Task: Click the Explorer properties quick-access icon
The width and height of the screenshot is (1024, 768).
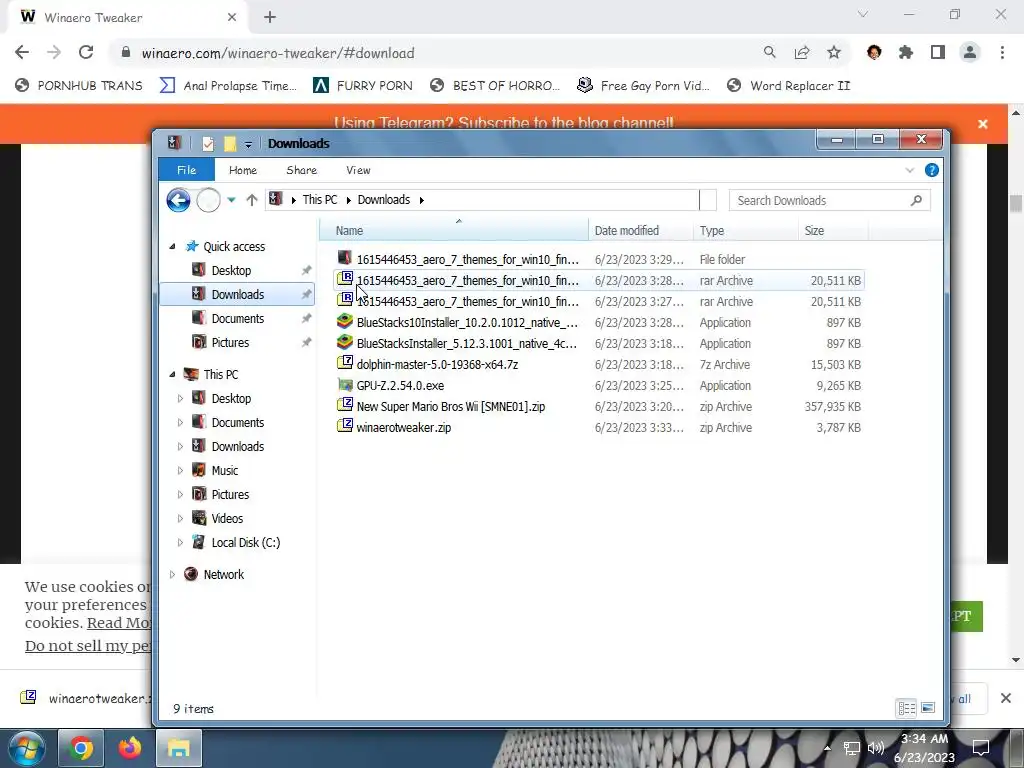Action: [208, 144]
